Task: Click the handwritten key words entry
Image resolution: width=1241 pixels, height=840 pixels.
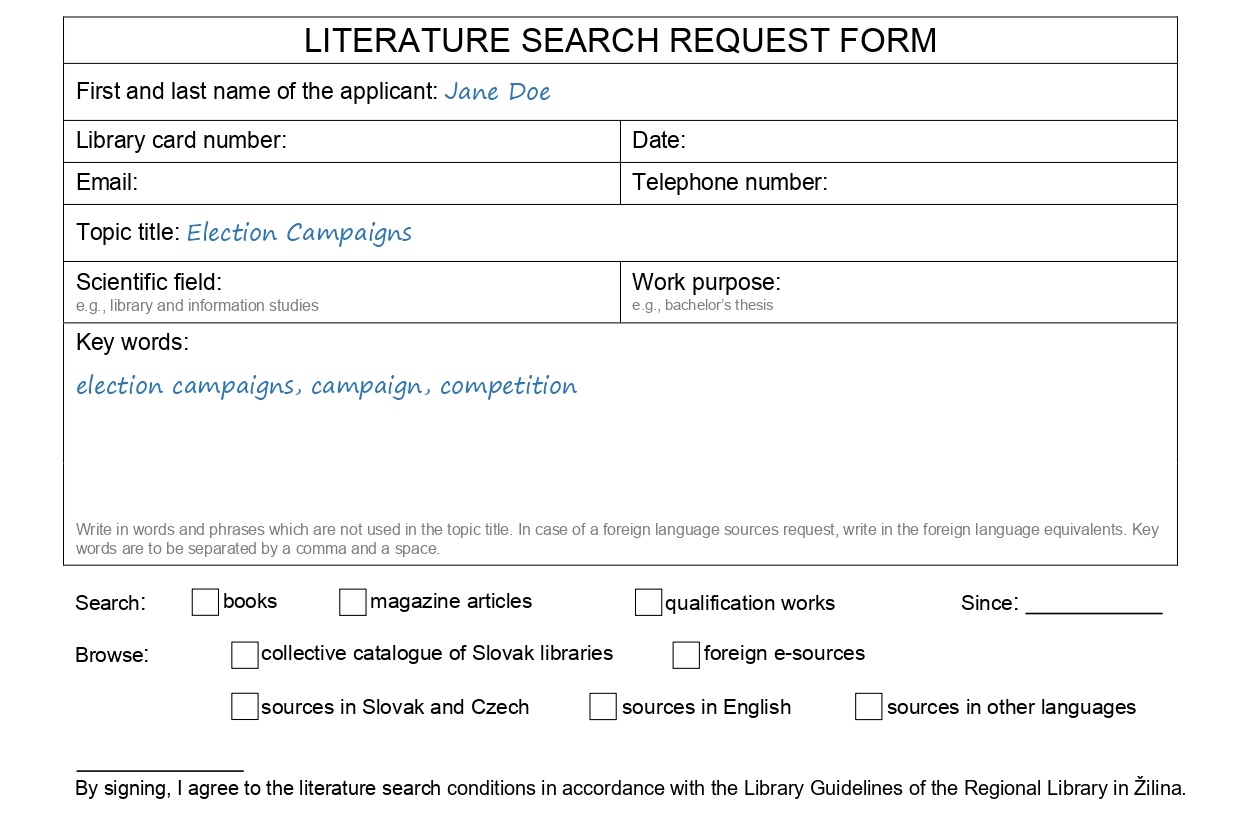Action: coord(326,386)
